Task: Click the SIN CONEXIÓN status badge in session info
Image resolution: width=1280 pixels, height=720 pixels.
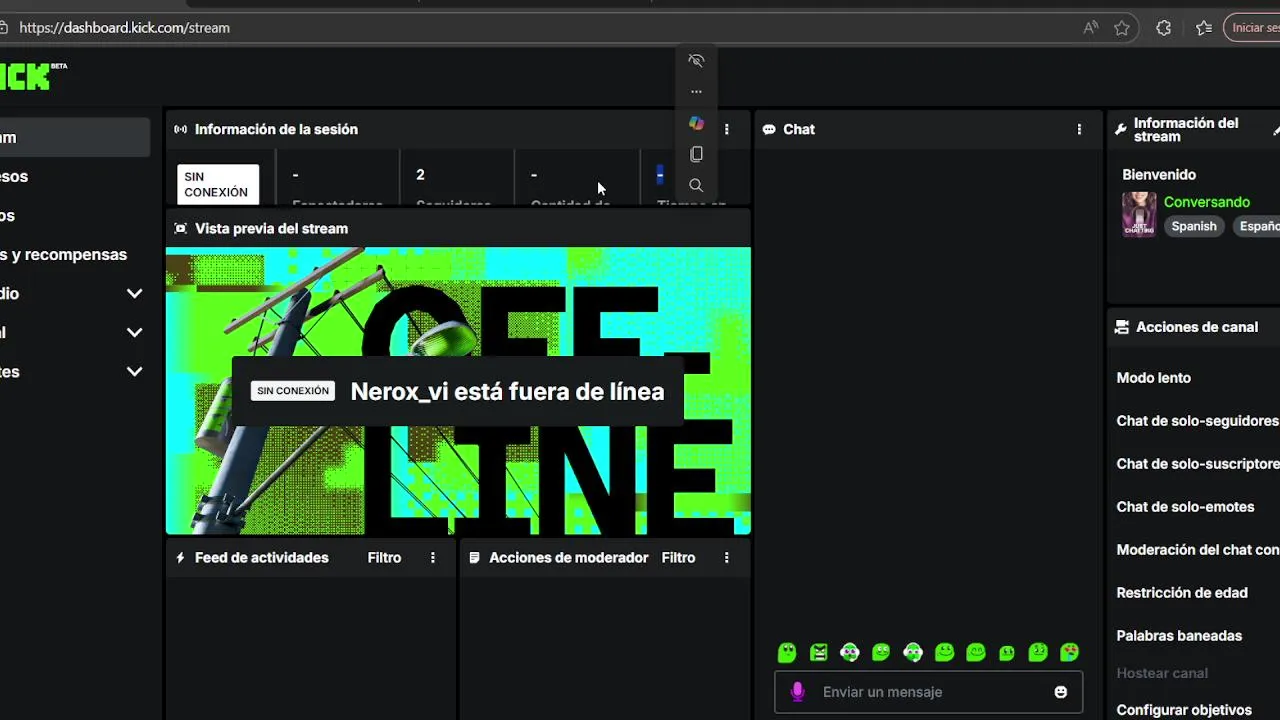Action: point(217,184)
